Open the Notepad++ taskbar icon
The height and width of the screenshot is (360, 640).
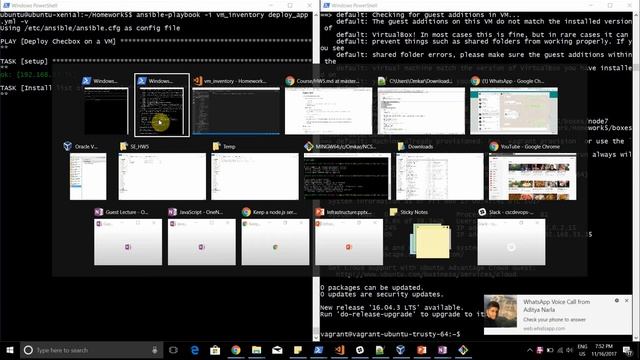(380, 350)
